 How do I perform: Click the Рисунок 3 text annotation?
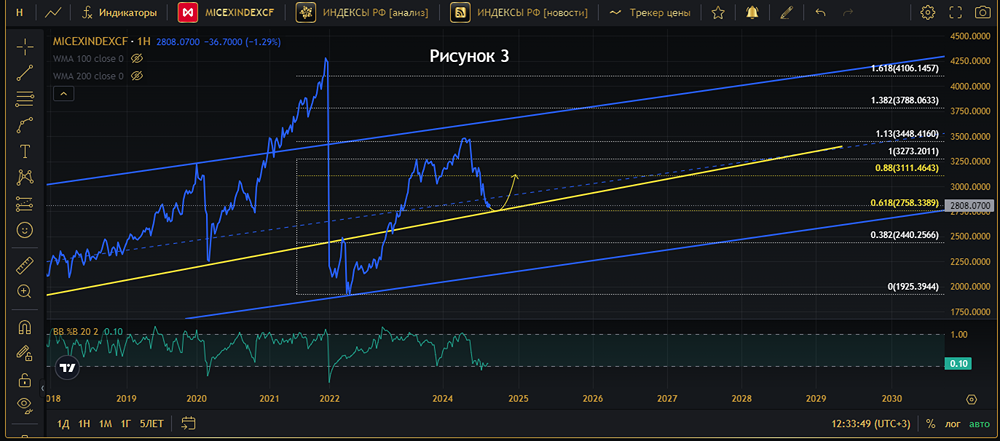tap(469, 56)
